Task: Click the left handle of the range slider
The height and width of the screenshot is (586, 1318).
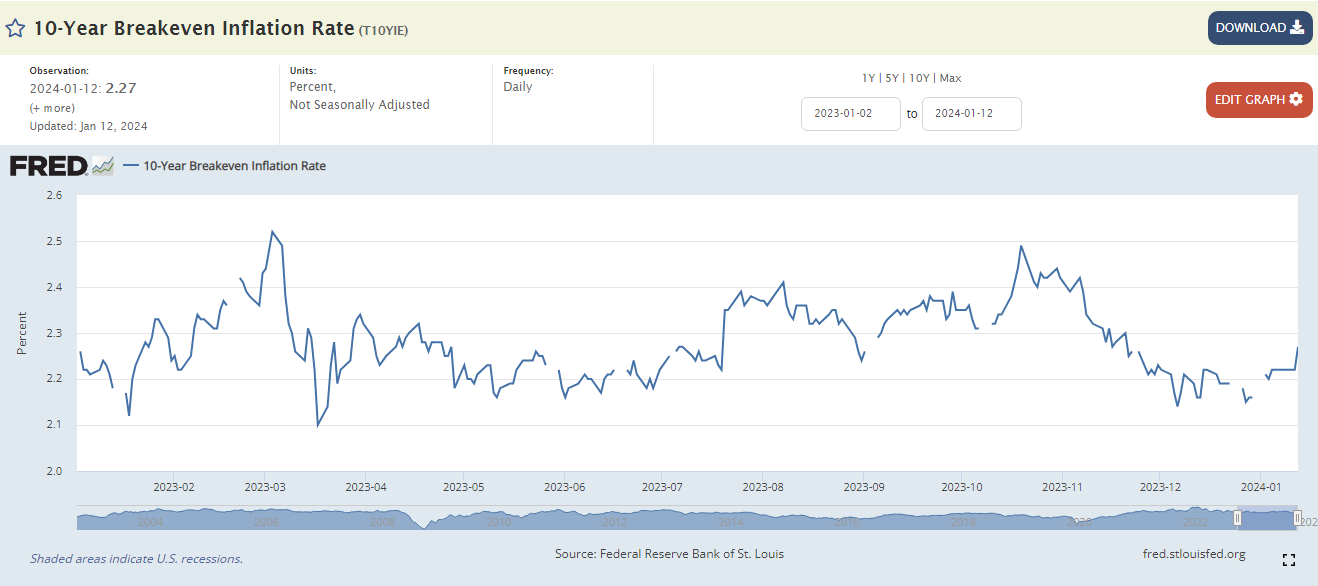Action: point(1237,518)
